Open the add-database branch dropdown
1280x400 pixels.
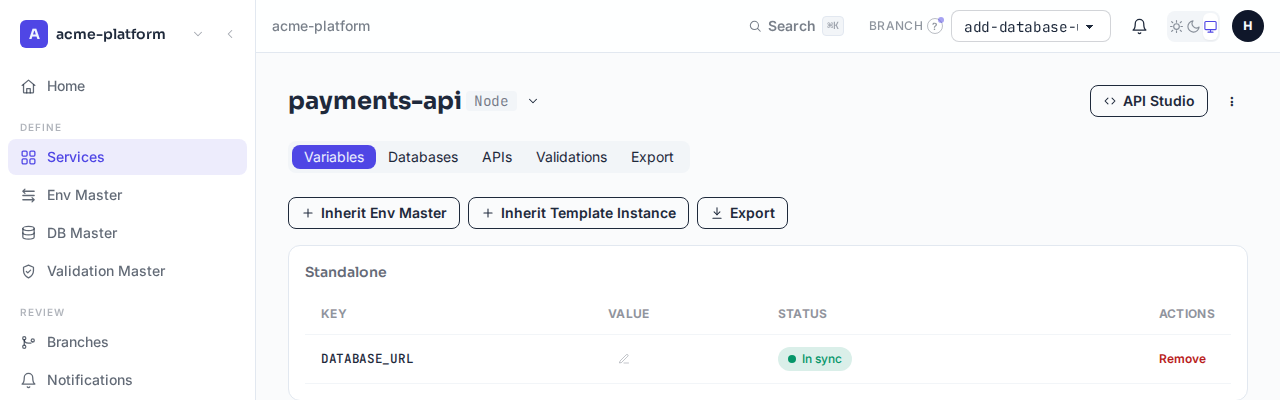click(1031, 26)
